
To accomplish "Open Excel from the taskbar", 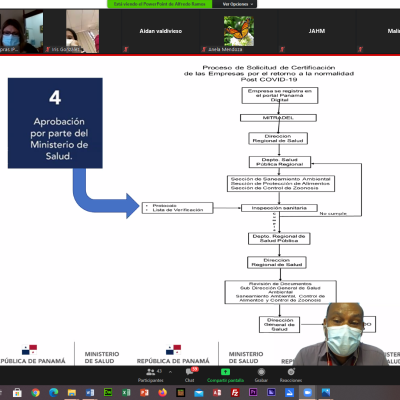I will click(x=126, y=393).
